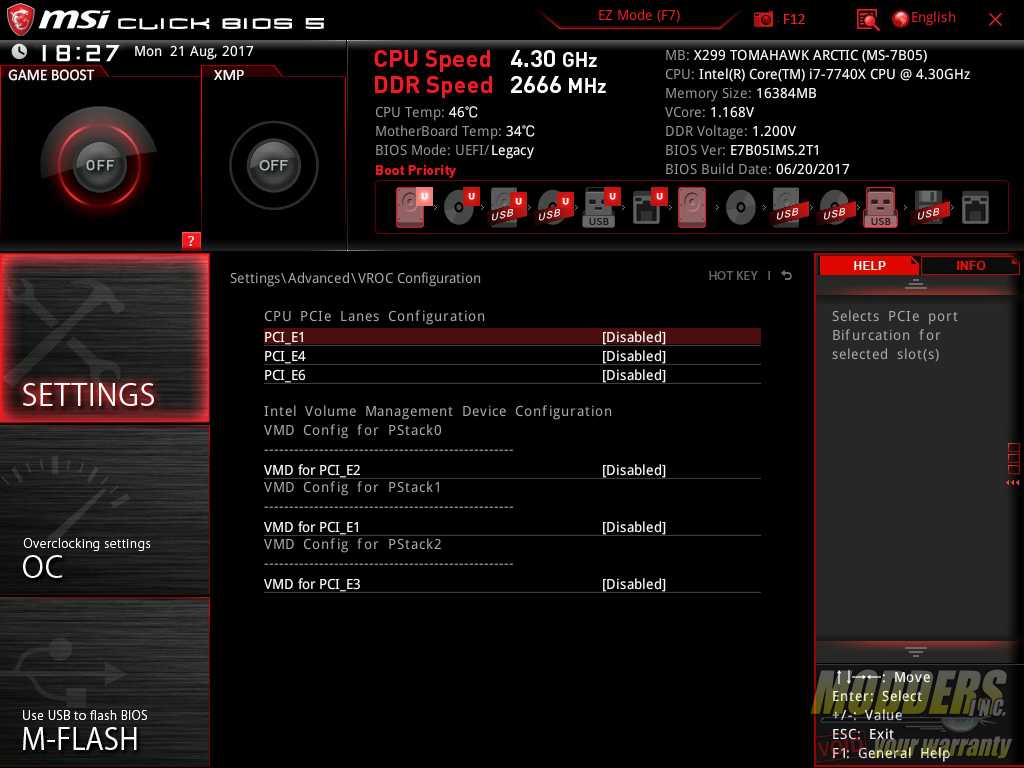Select the UEFI USB key boot icon
This screenshot has width=1024, height=768.
tap(600, 207)
